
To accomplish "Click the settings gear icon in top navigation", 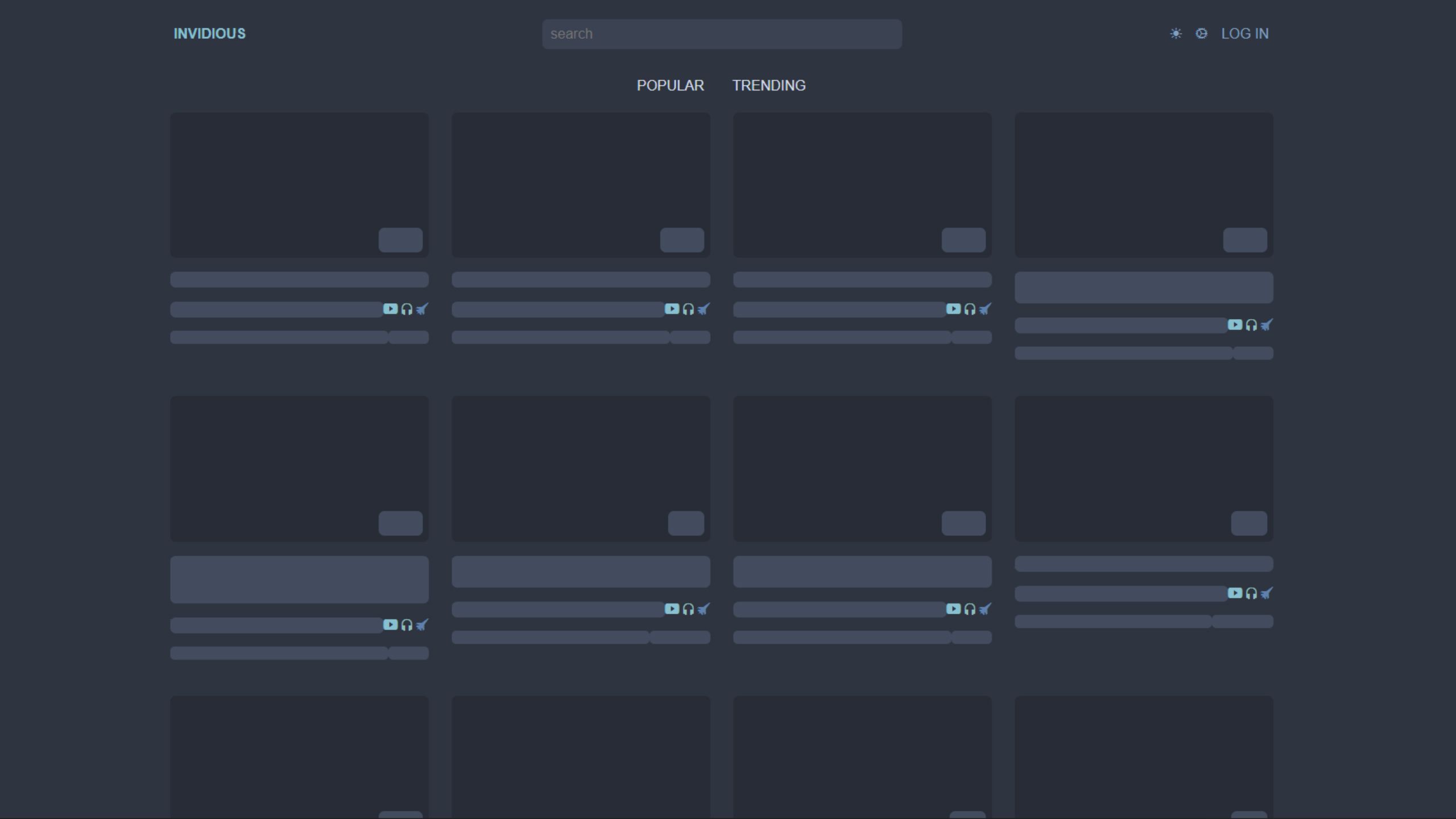I will pos(1201,33).
